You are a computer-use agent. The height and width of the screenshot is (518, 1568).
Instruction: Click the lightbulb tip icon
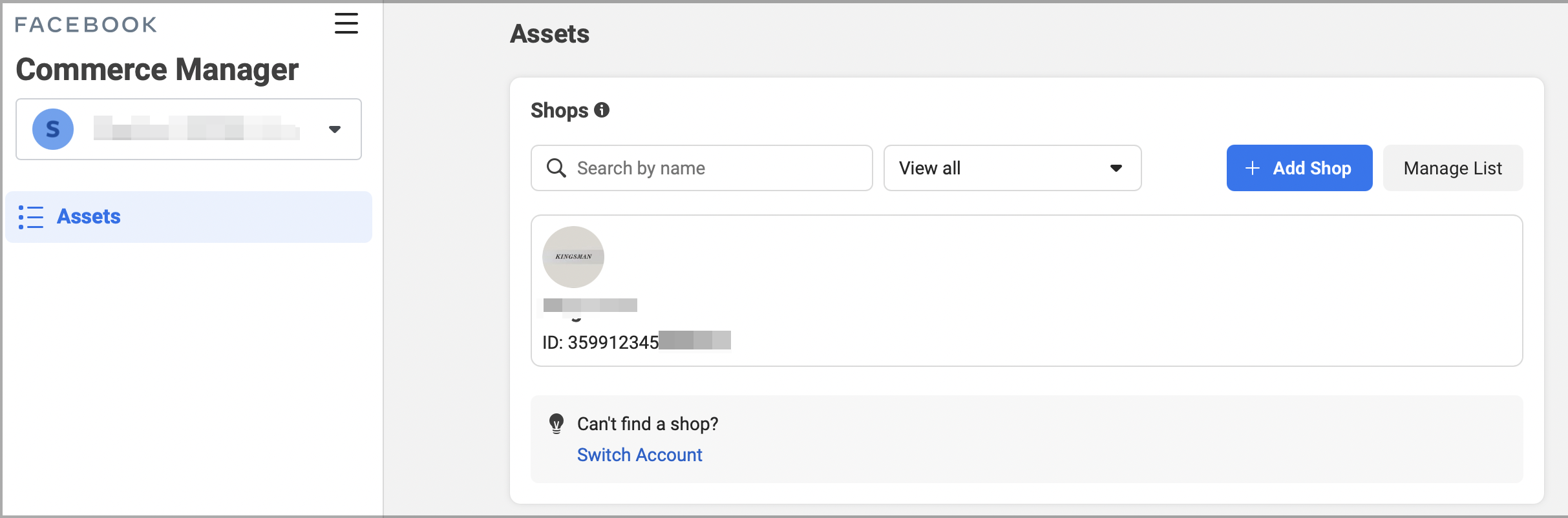pos(556,424)
